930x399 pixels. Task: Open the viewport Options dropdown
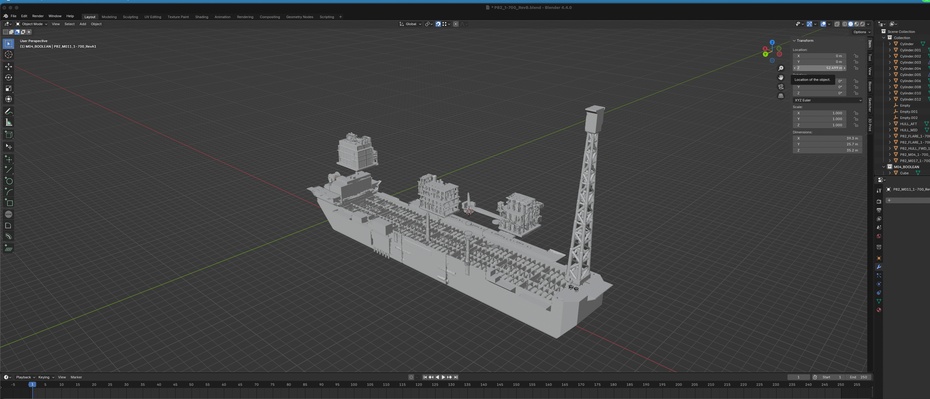click(x=861, y=31)
